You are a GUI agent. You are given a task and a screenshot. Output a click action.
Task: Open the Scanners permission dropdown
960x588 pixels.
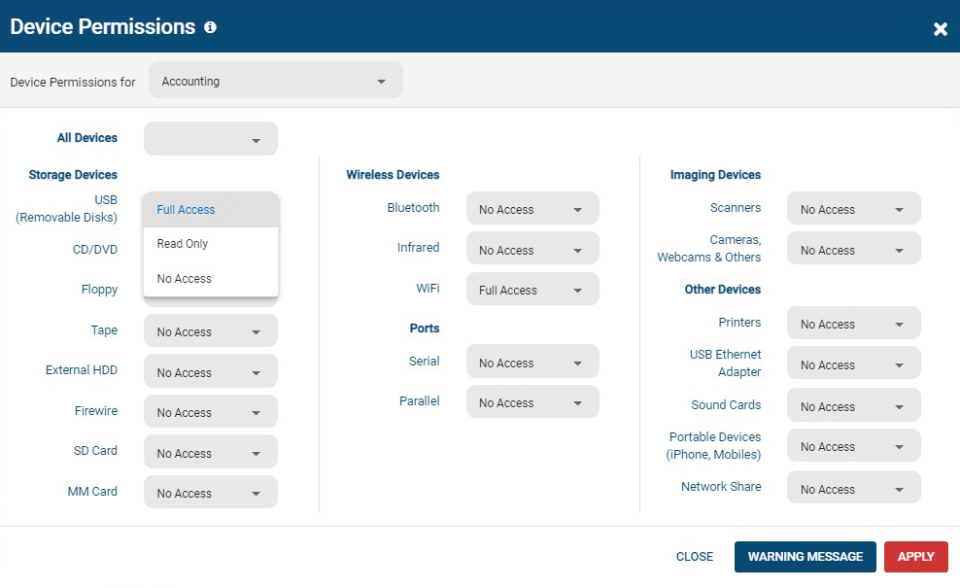click(x=853, y=208)
